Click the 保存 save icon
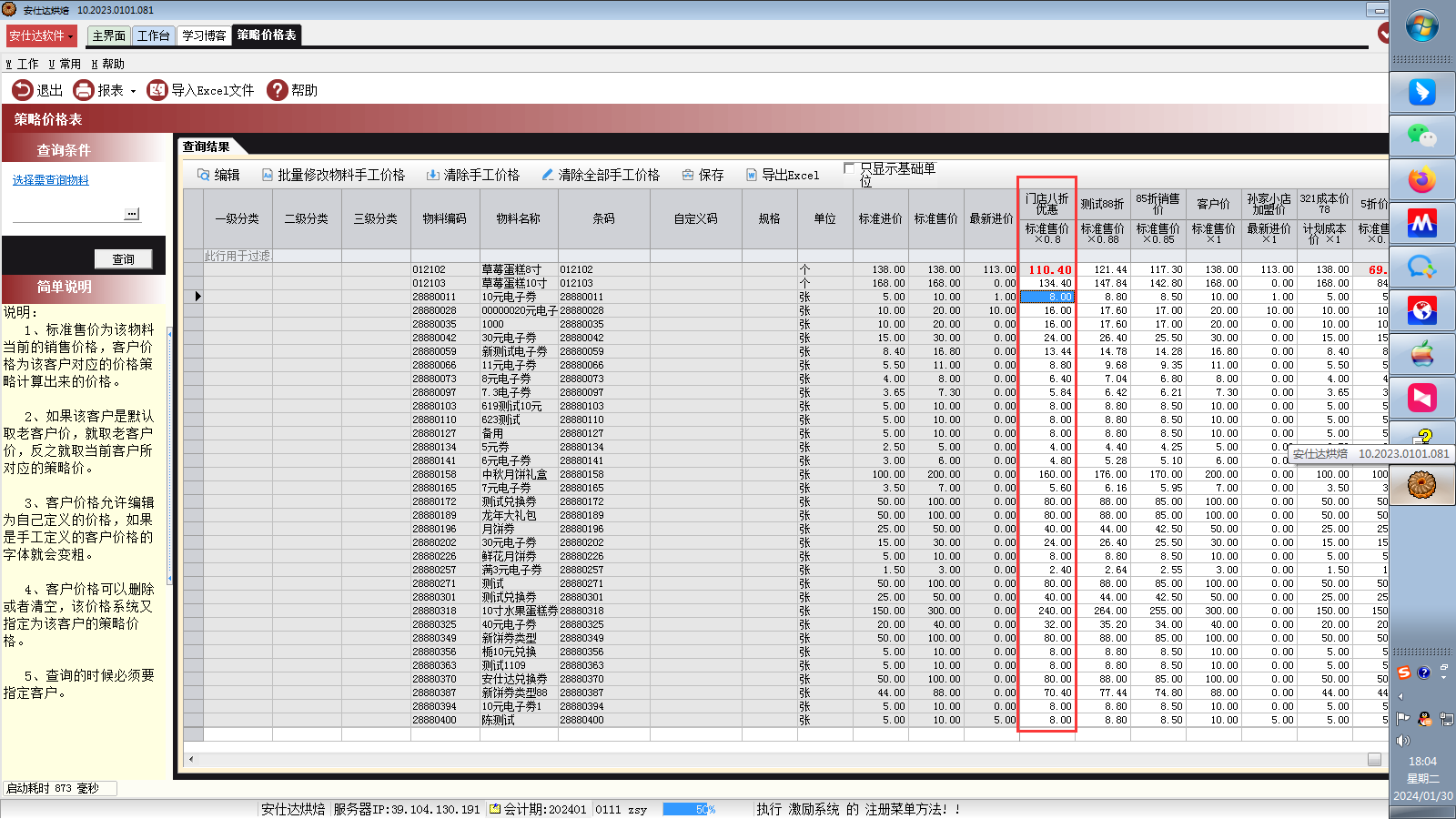The image size is (1456, 819). (688, 175)
